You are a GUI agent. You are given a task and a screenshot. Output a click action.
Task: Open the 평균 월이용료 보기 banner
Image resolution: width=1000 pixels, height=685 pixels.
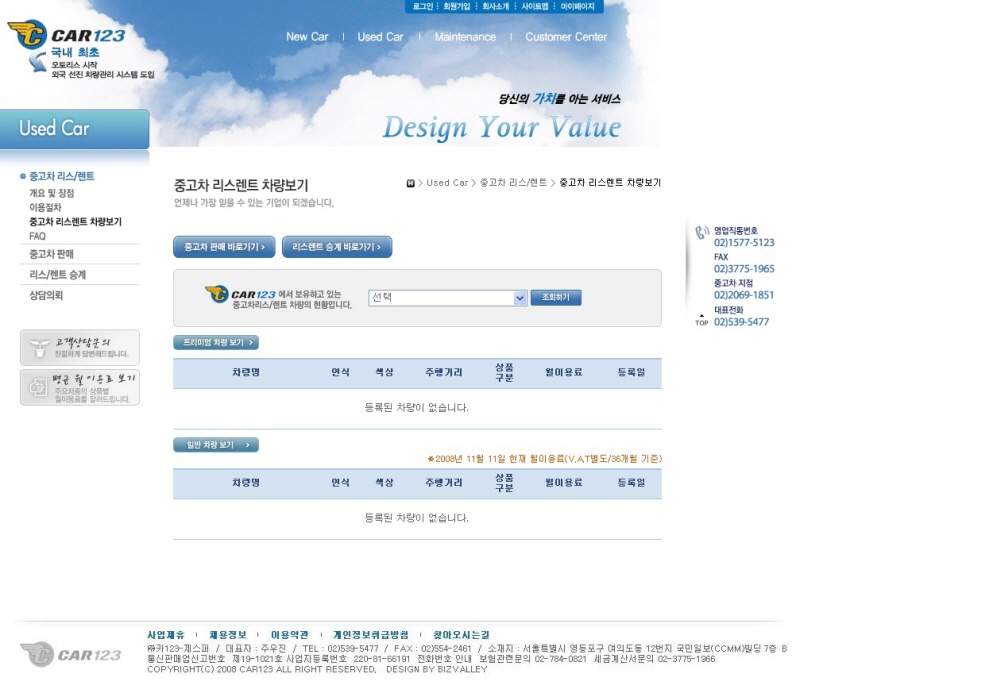pyautogui.click(x=80, y=387)
